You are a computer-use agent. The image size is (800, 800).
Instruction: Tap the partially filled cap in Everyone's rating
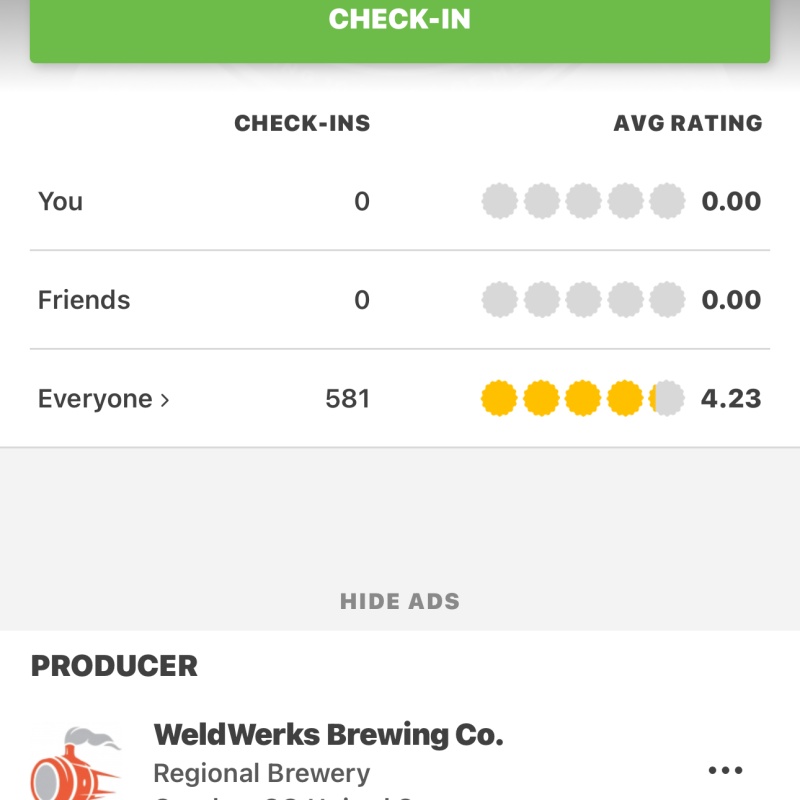click(x=667, y=397)
